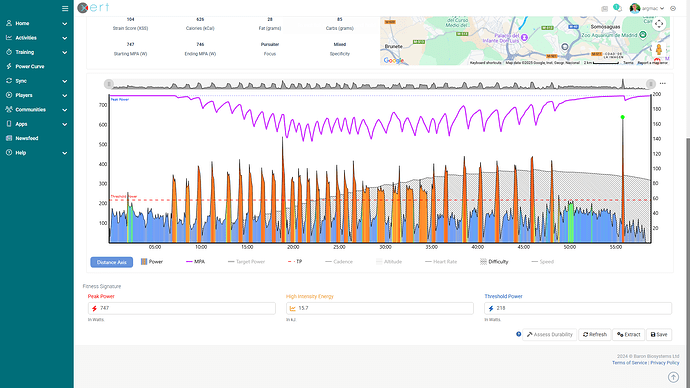Toggle MPA series in chart legend
690x388 pixels.
tap(195, 262)
